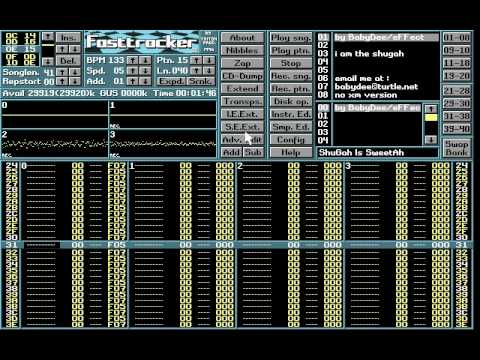Stop playback with Stop button
Image resolution: width=480 pixels, height=360 pixels.
coord(291,63)
